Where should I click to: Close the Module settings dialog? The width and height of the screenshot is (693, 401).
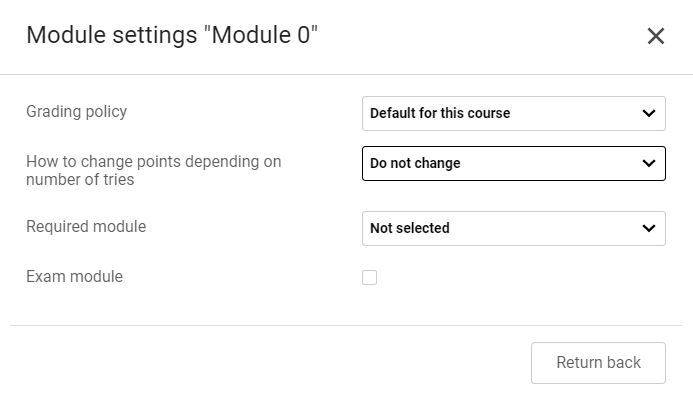click(656, 36)
